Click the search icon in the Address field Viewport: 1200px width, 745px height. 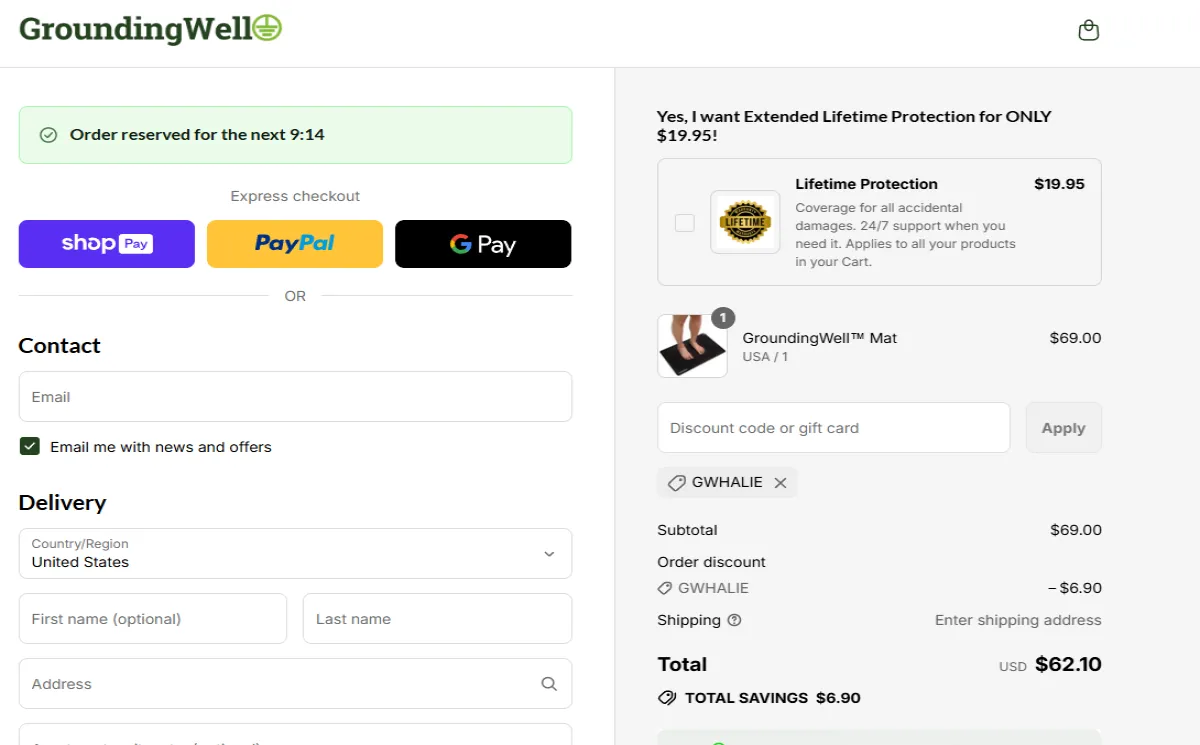click(548, 683)
